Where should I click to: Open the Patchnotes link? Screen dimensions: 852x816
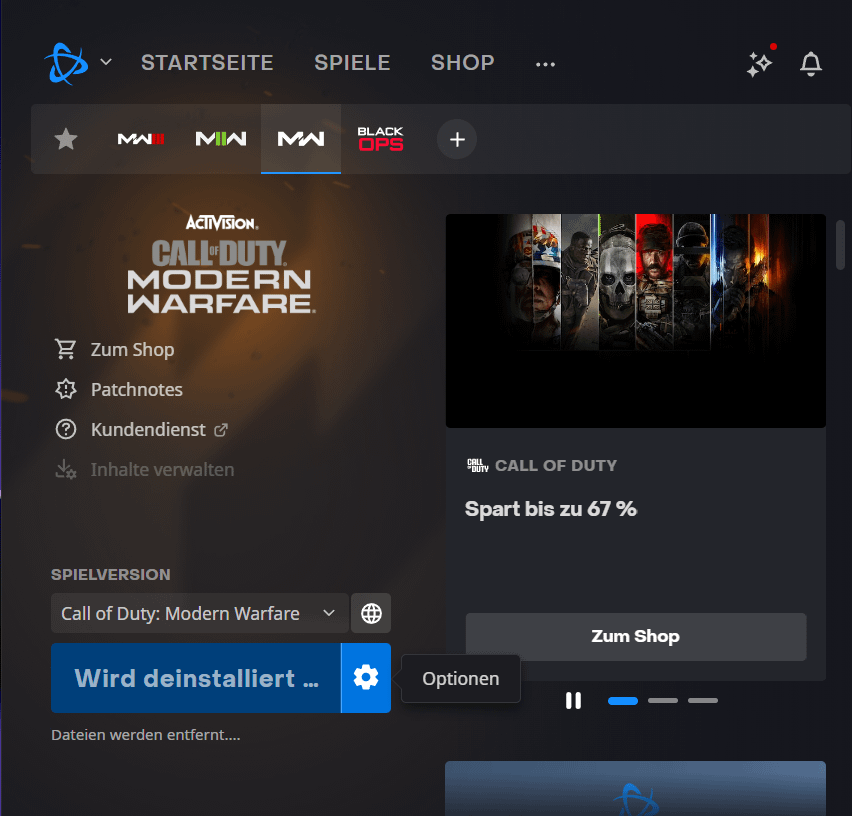click(x=136, y=389)
